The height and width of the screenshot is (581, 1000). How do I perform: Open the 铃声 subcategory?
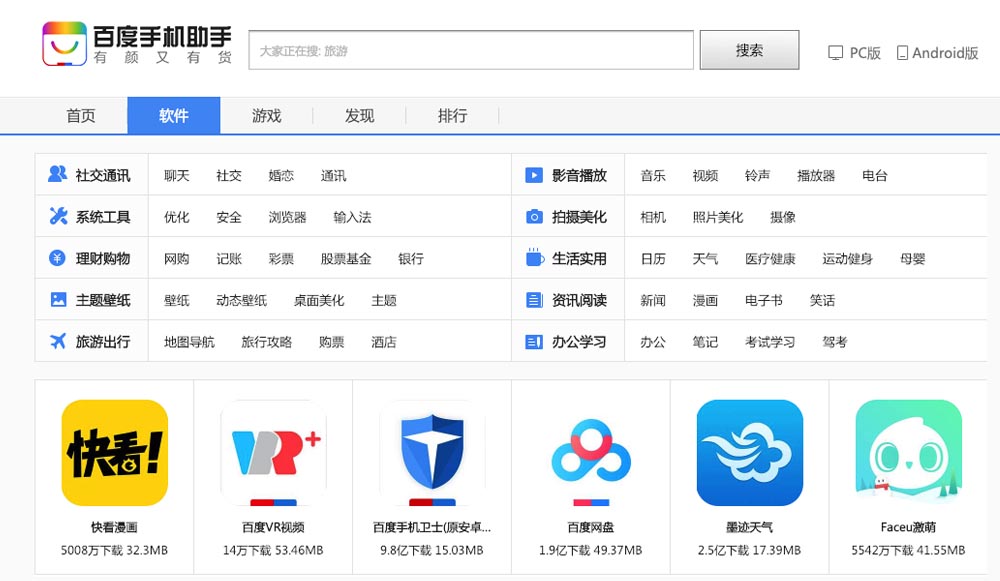pos(758,175)
